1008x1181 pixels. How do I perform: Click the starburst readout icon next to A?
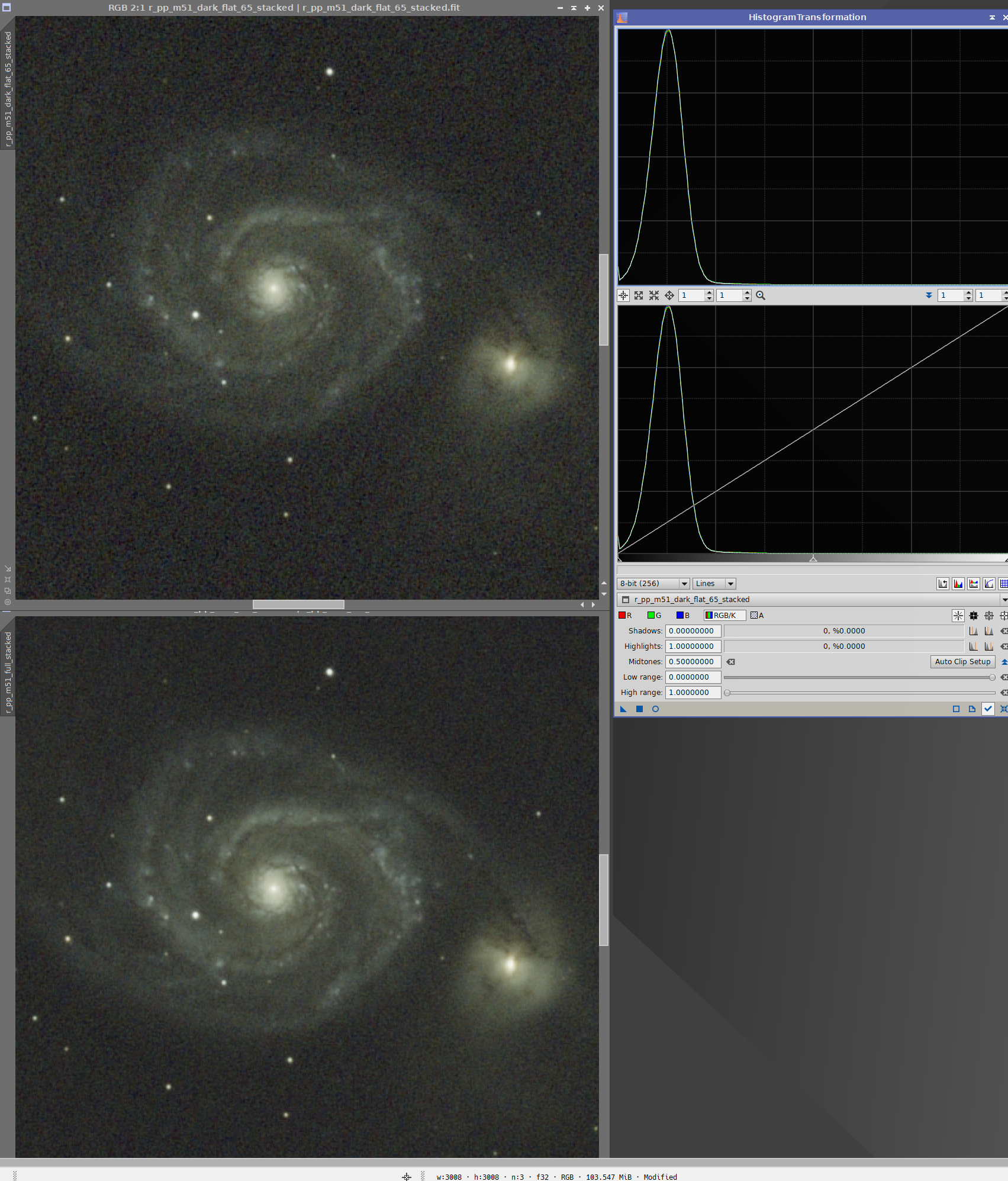958,616
